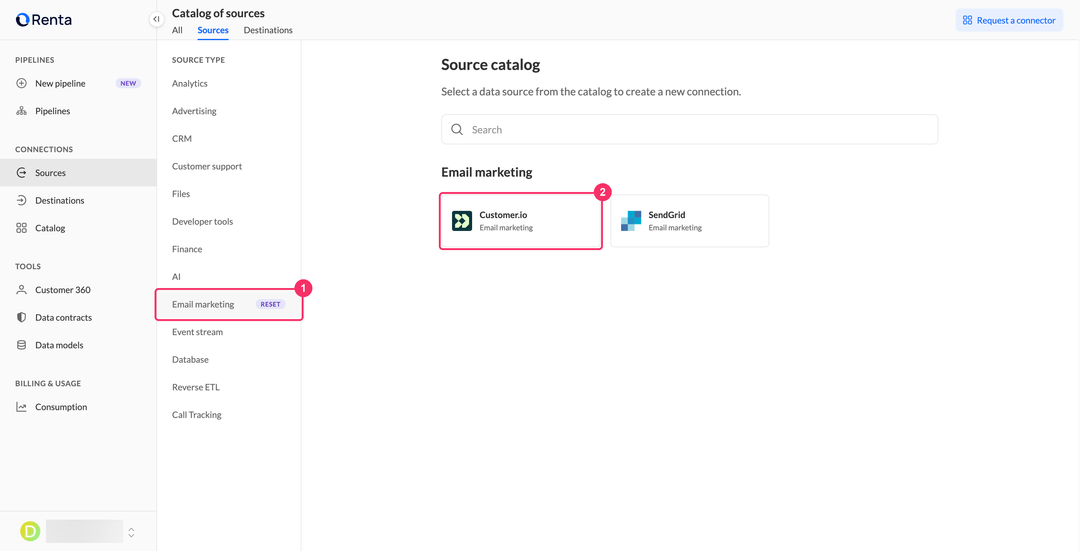Filter by Finance source type
1080x551 pixels.
coord(187,249)
